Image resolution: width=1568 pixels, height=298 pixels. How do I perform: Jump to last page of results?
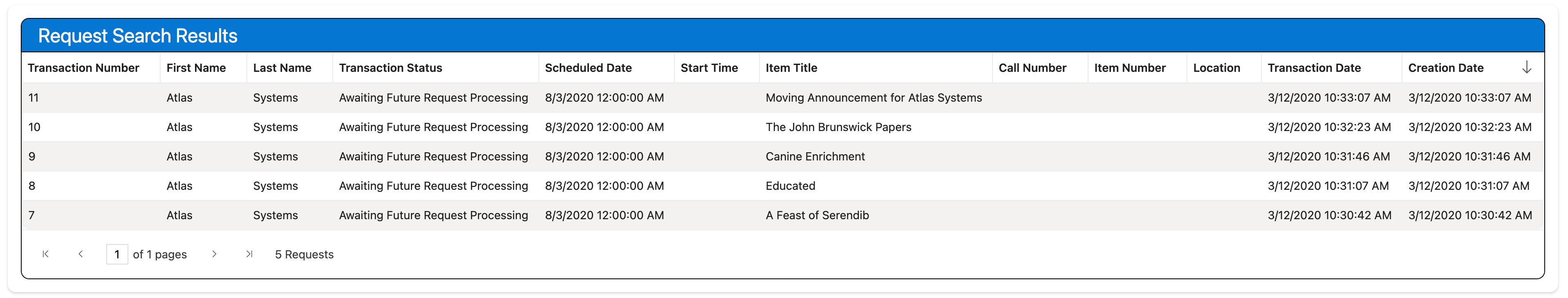[249, 254]
